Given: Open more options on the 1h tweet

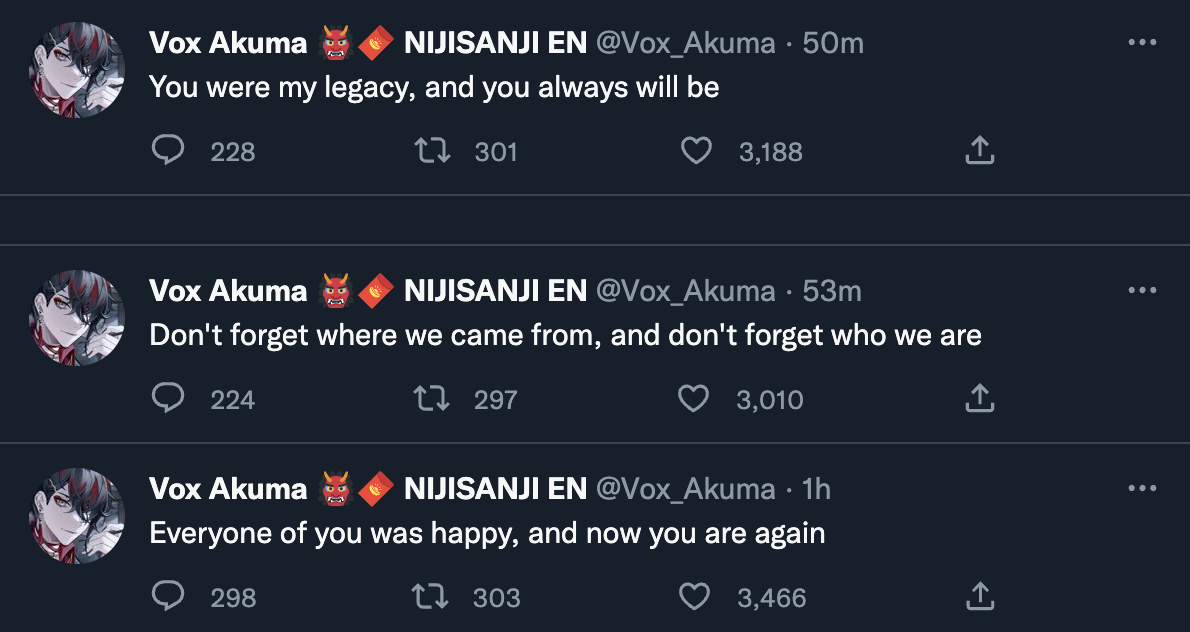Looking at the screenshot, I should [1142, 489].
